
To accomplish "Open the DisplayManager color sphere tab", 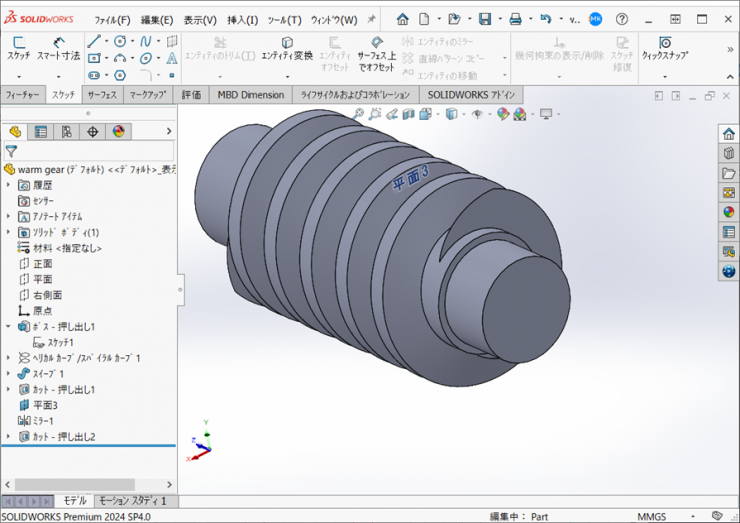I will (x=119, y=132).
